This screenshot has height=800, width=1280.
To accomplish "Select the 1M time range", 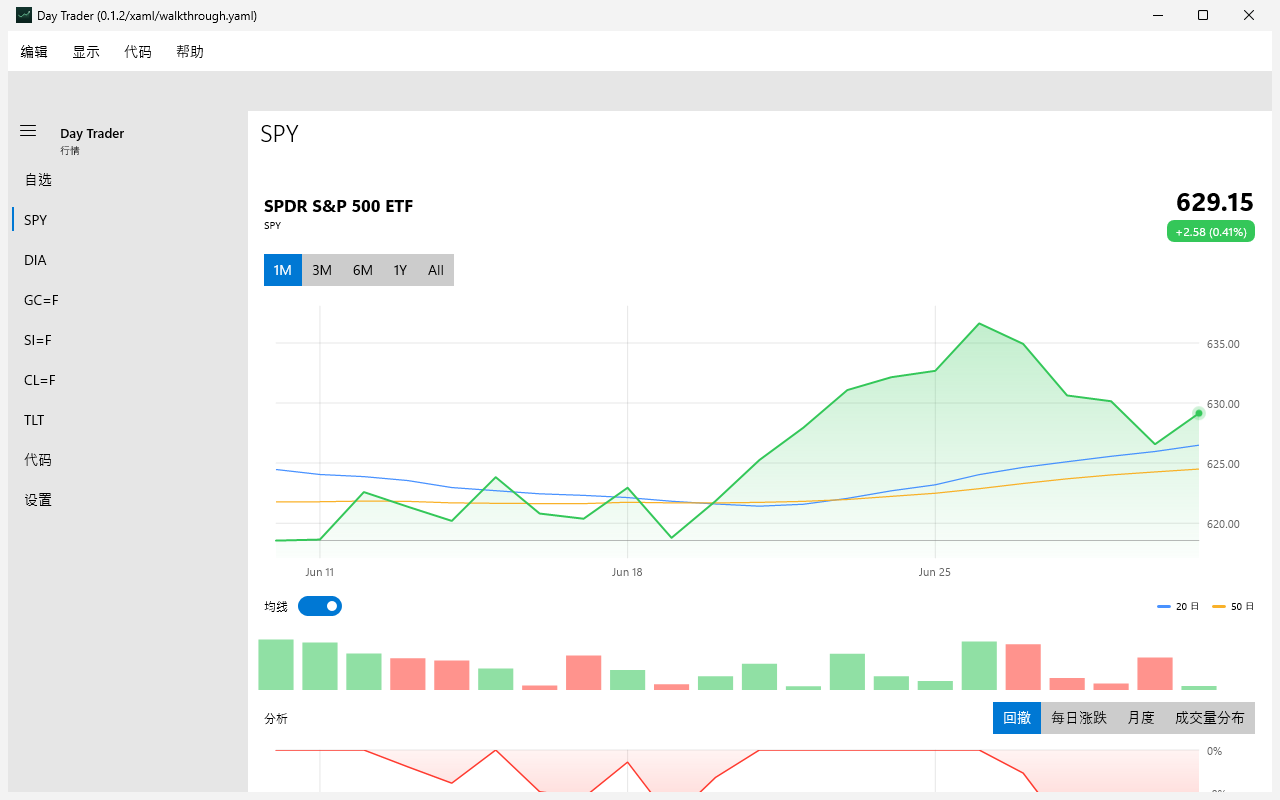I will 283,270.
